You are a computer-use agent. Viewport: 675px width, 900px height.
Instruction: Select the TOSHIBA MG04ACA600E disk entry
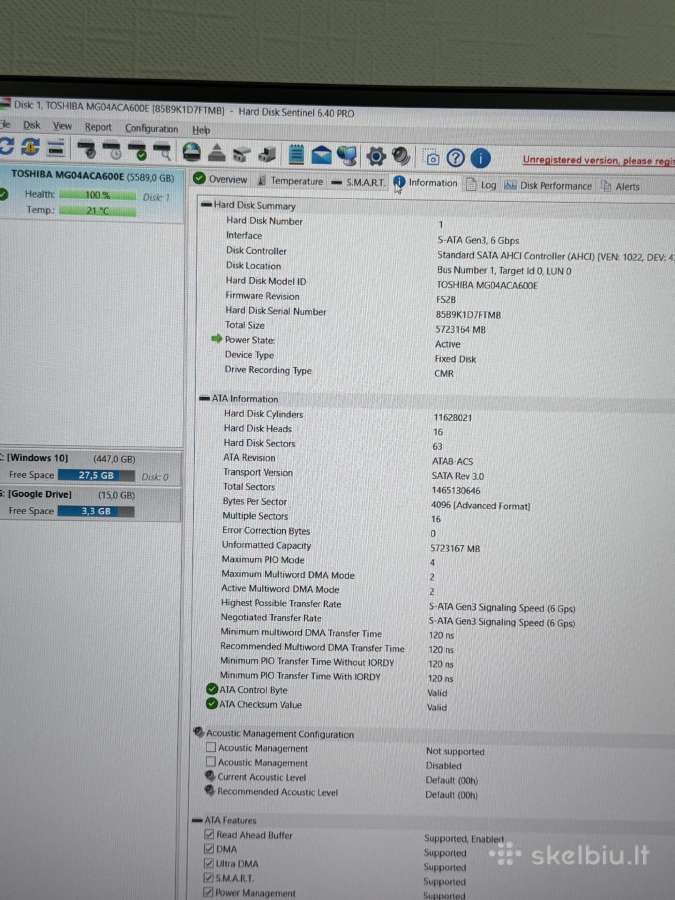pyautogui.click(x=92, y=193)
